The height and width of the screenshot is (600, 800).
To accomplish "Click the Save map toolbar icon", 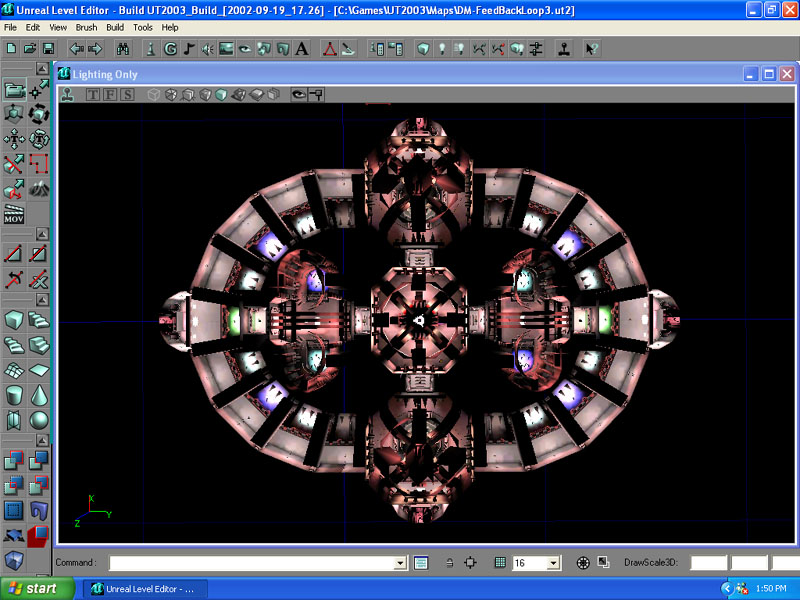I will click(48, 48).
